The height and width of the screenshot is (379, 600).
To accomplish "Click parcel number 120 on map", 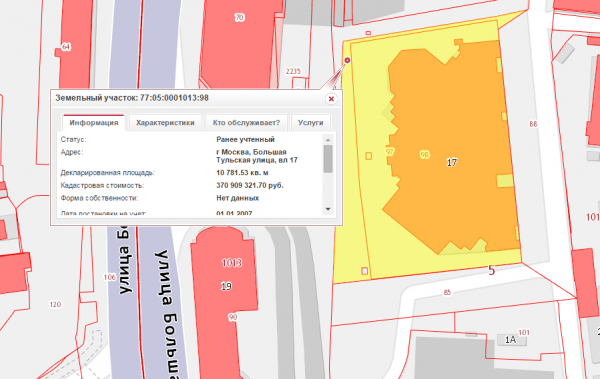I will pyautogui.click(x=55, y=304).
